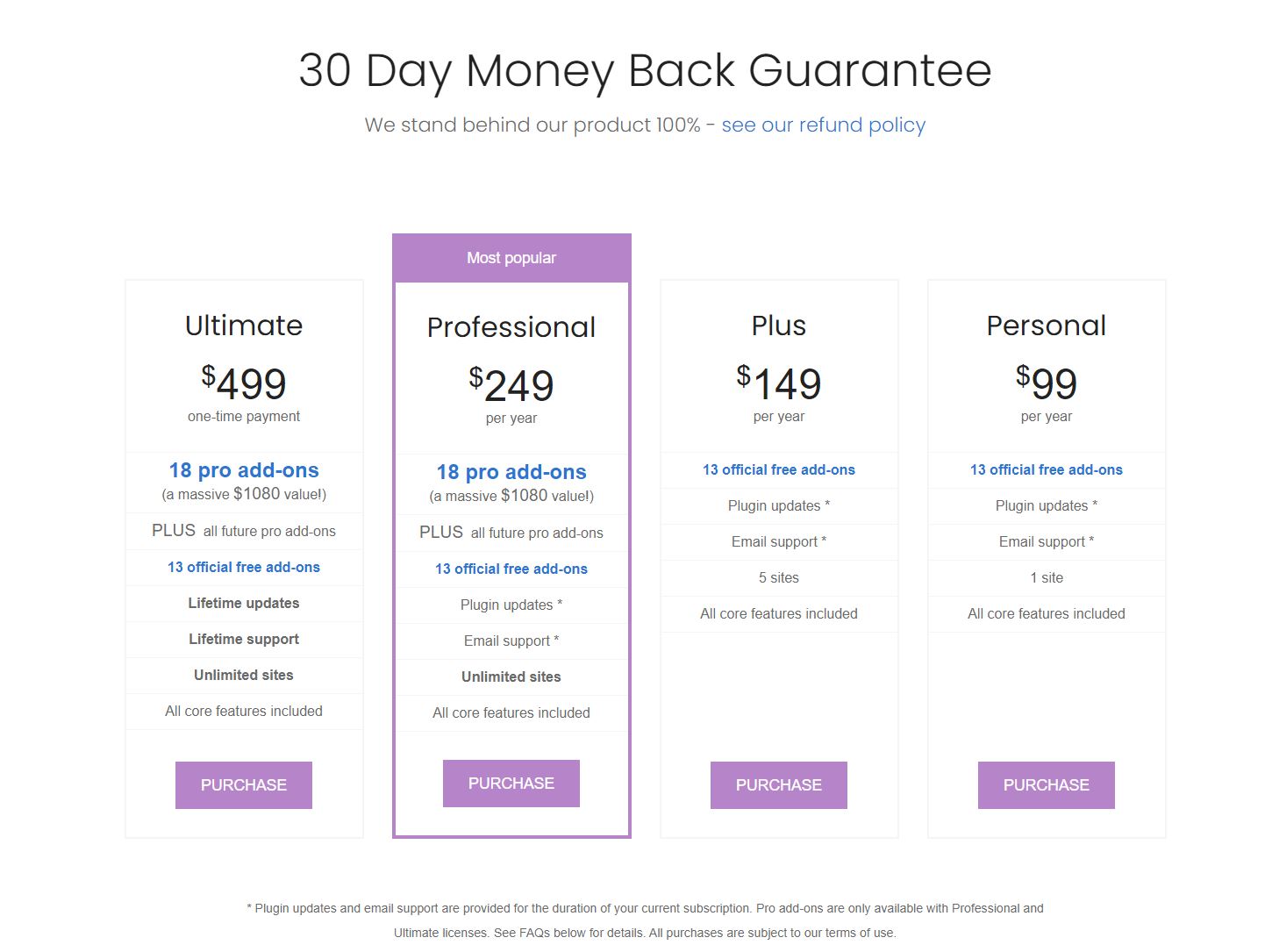Click the $499 one-time price
Image resolution: width=1272 pixels, height=952 pixels.
[244, 383]
